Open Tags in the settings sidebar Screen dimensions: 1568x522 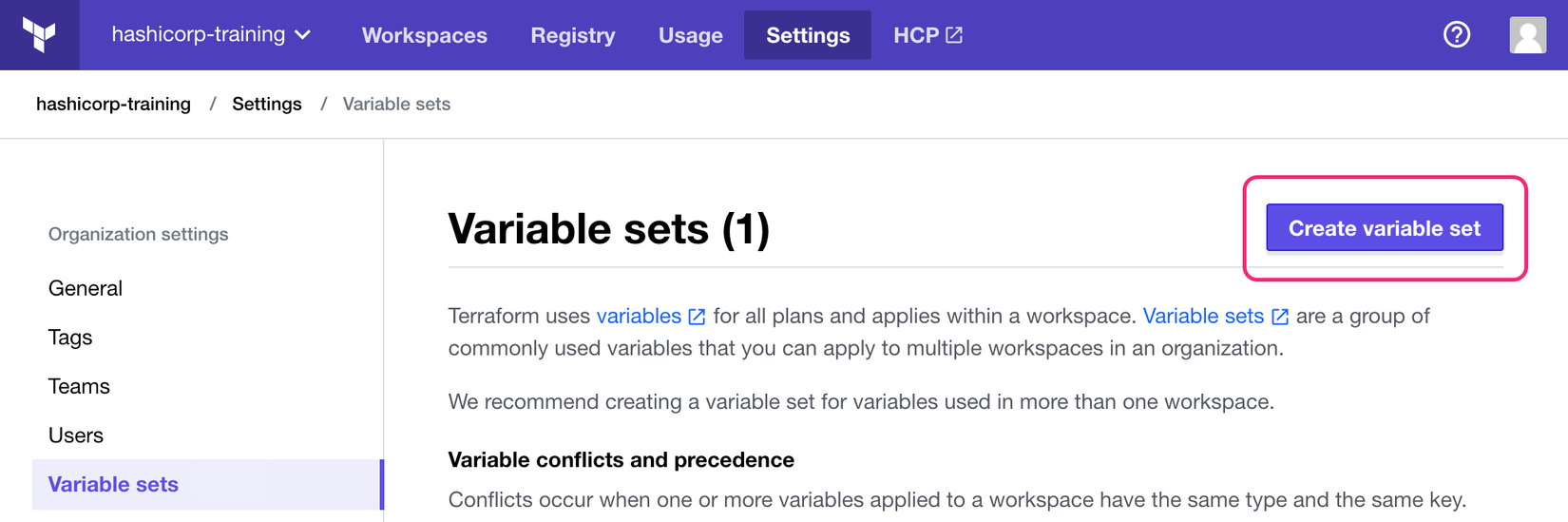[70, 338]
